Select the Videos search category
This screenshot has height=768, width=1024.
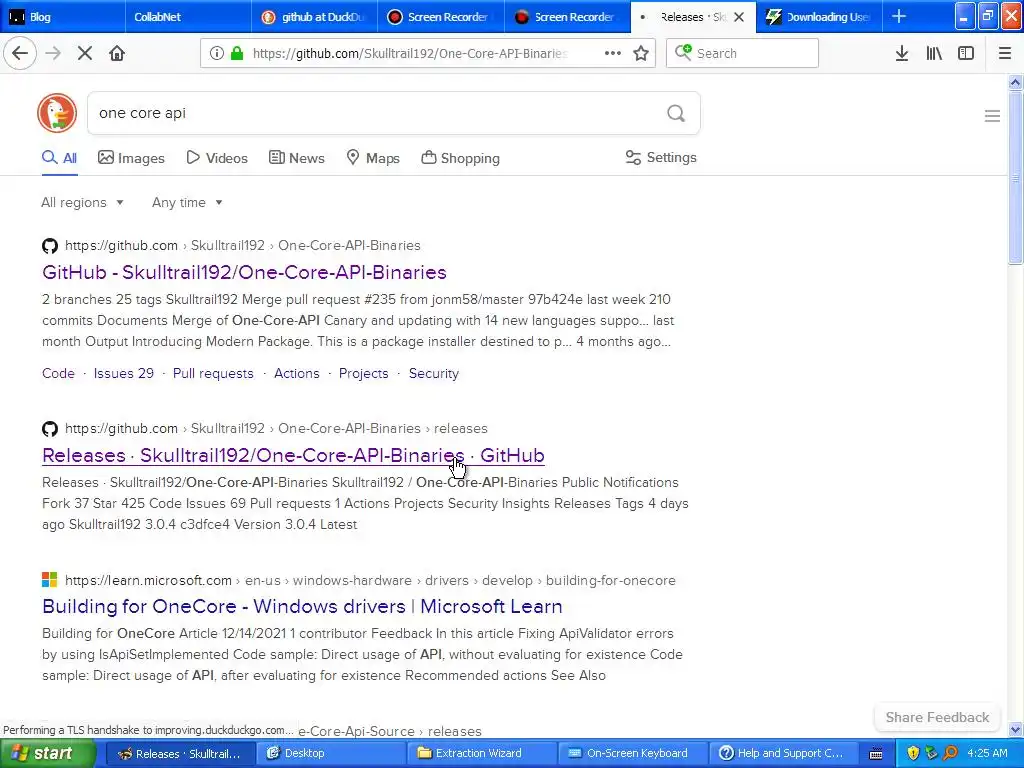click(217, 158)
